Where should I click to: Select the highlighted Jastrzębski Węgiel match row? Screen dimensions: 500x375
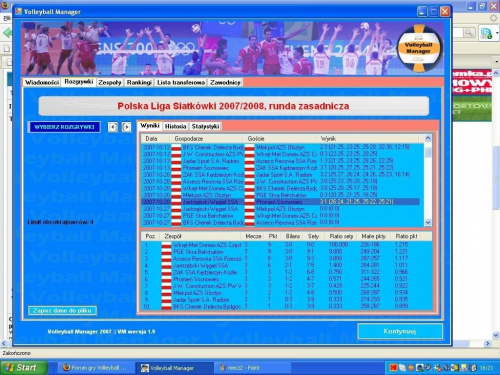point(280,202)
